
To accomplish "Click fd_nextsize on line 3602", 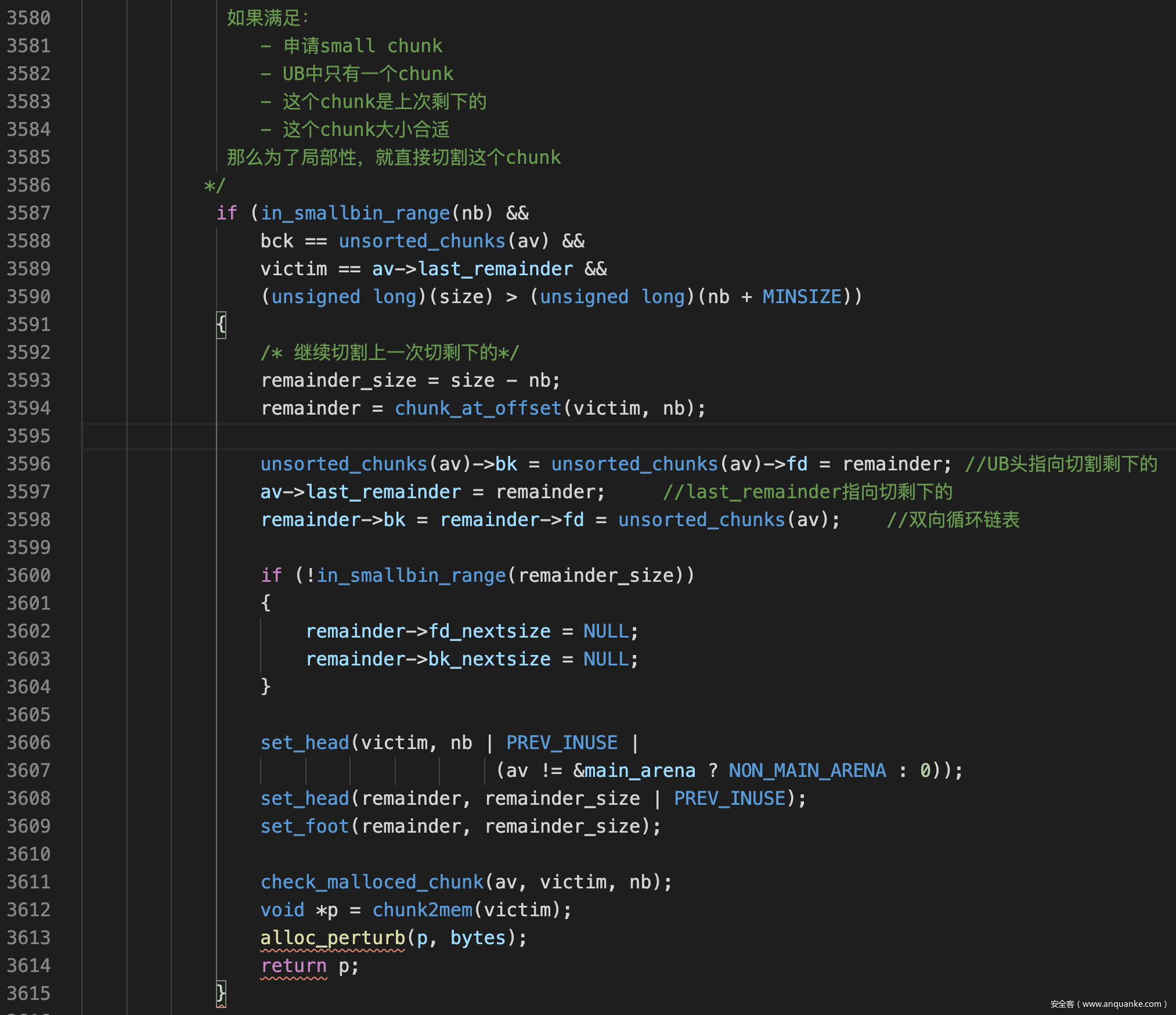I will tap(489, 631).
